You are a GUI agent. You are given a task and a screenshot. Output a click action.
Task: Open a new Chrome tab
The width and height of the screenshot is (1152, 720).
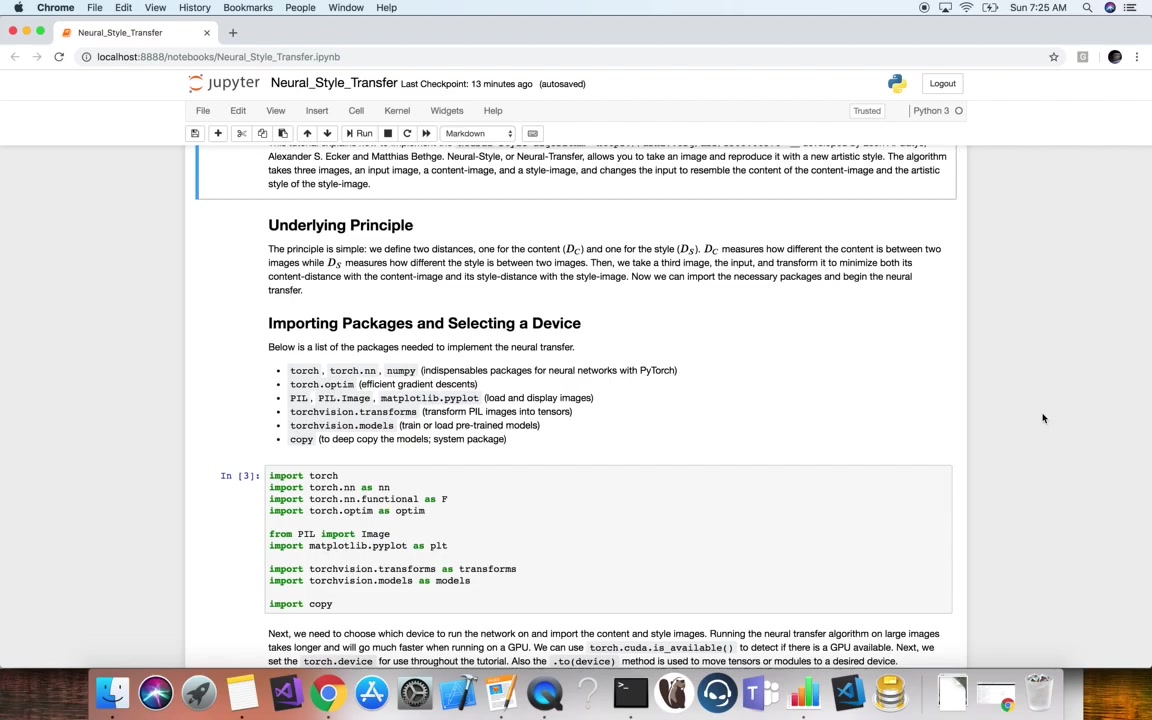coord(233,32)
